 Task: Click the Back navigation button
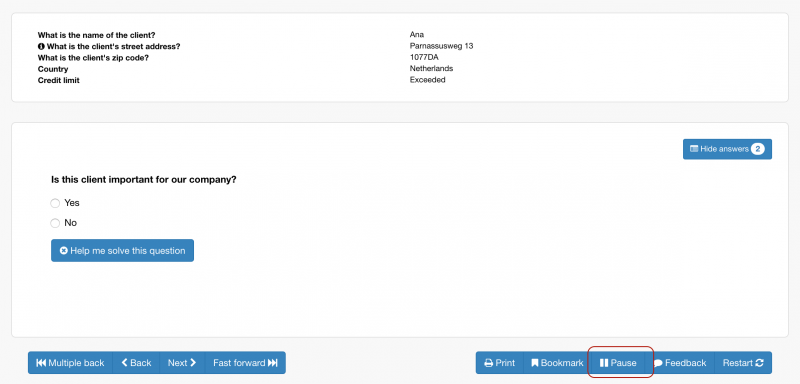136,363
